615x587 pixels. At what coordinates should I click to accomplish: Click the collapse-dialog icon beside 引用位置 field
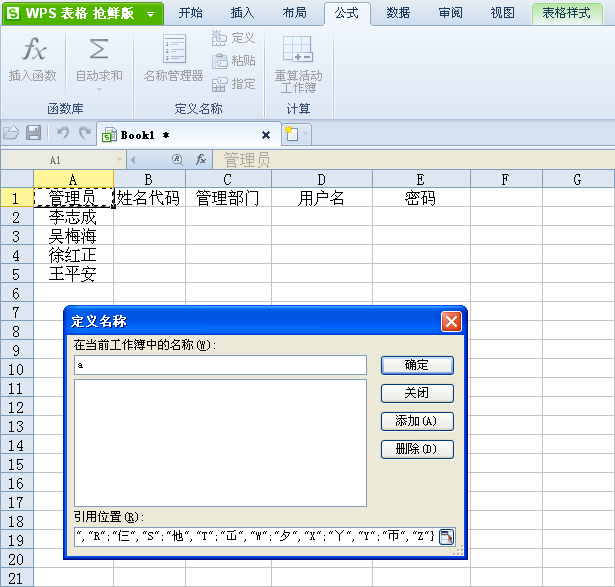[447, 536]
